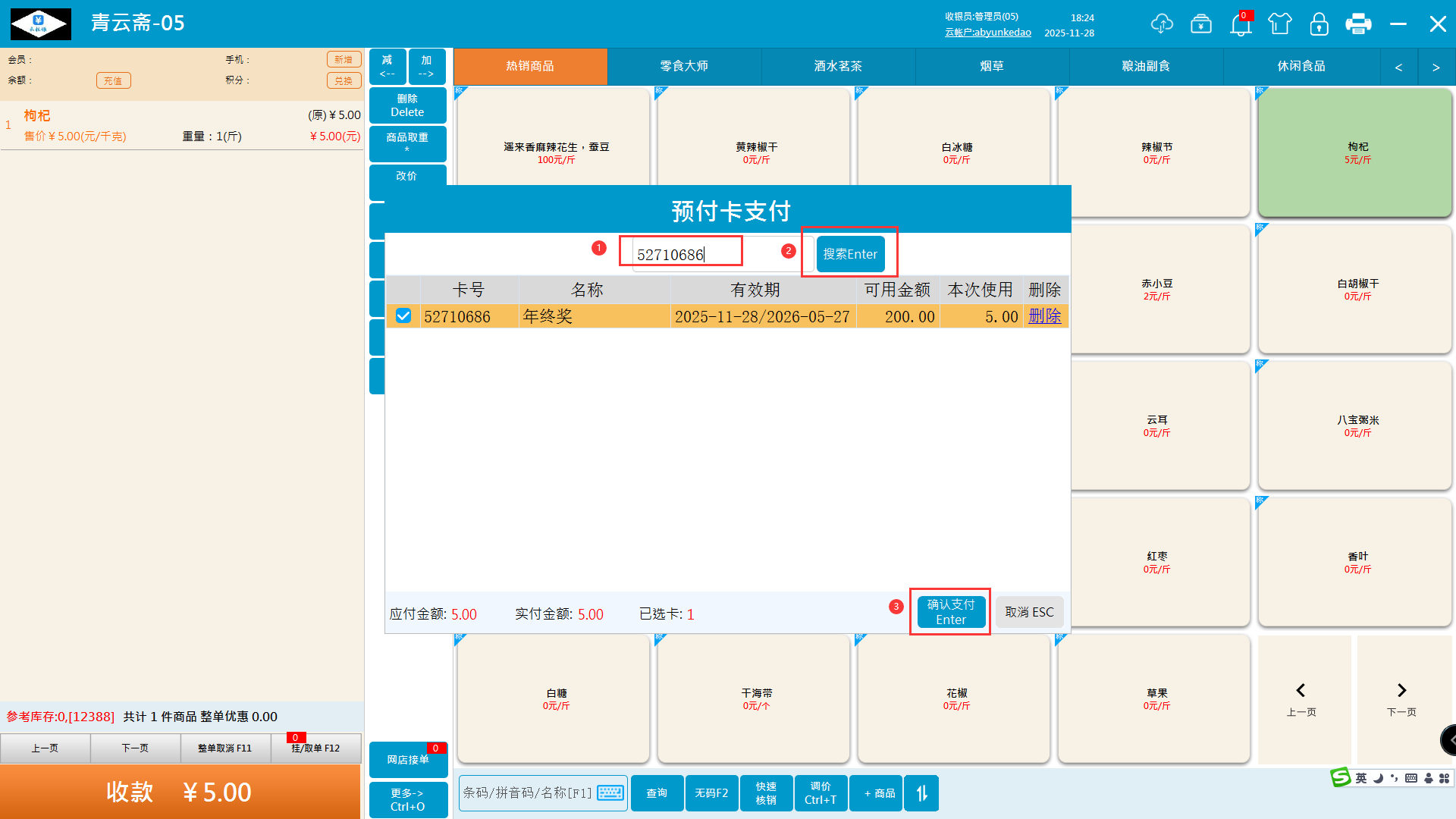Click the 删除 link in card row
Screen dimensions: 1456x819
[x=1044, y=316]
